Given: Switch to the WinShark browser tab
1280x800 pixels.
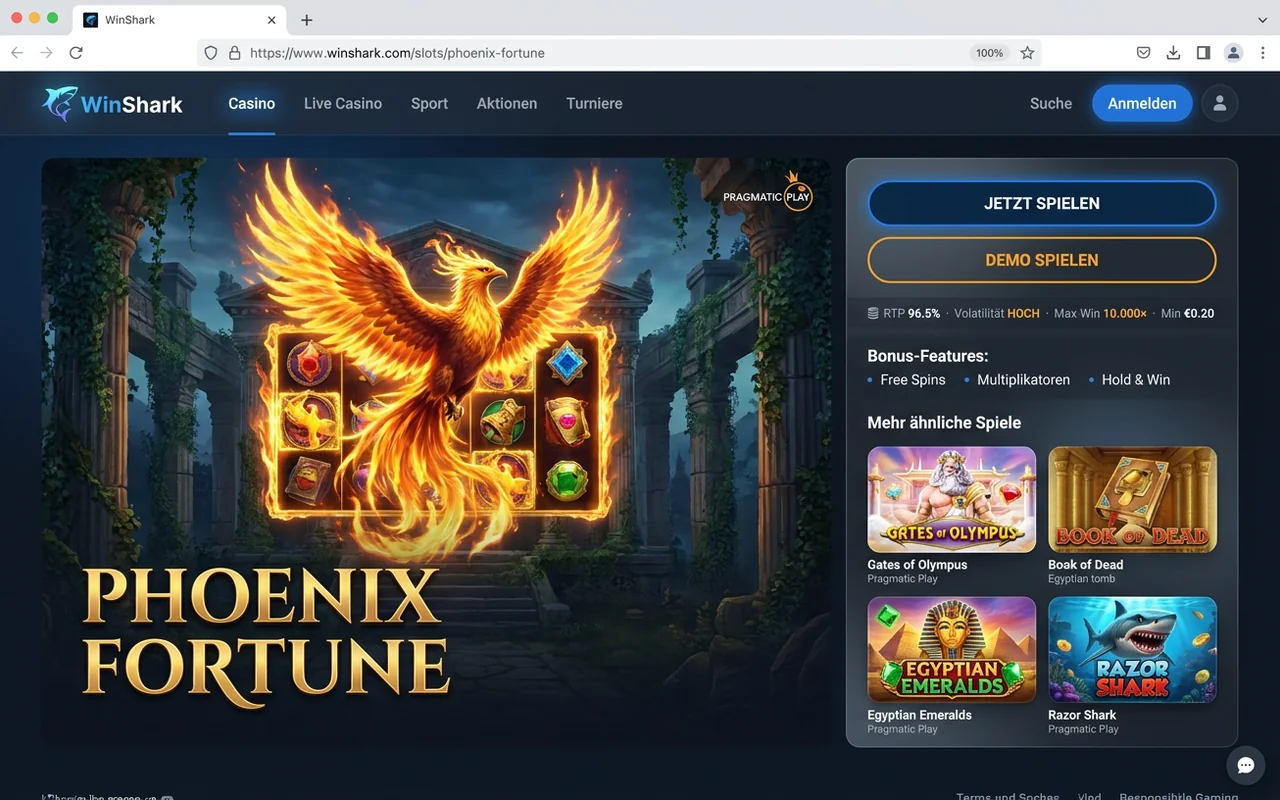Looking at the screenshot, I should pyautogui.click(x=180, y=20).
